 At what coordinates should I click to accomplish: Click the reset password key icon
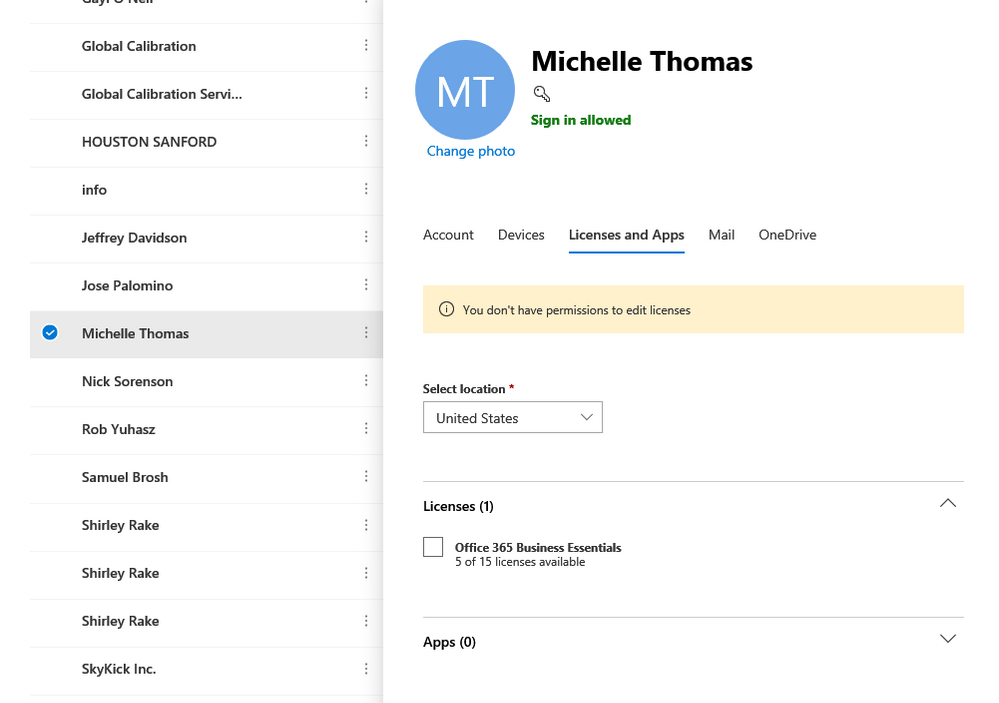tap(541, 94)
